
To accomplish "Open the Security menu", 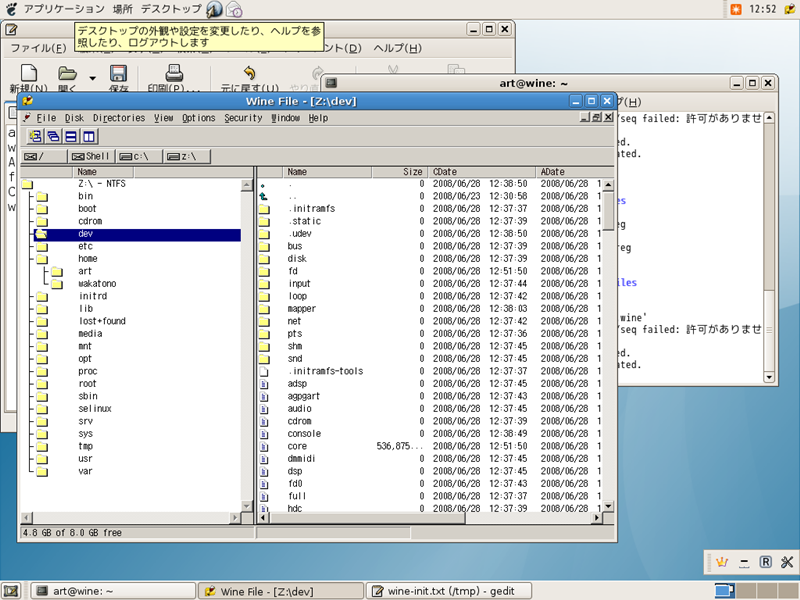I will pos(243,118).
